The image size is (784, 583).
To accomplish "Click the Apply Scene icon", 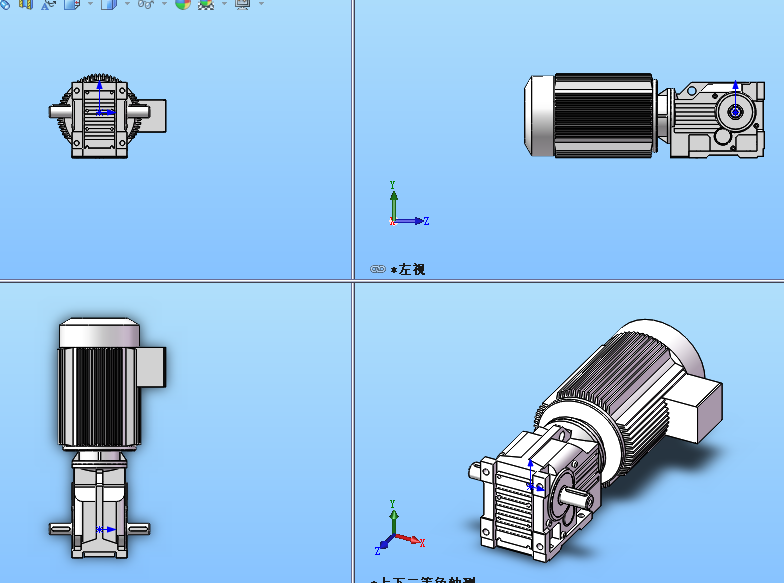I will coord(206,4).
